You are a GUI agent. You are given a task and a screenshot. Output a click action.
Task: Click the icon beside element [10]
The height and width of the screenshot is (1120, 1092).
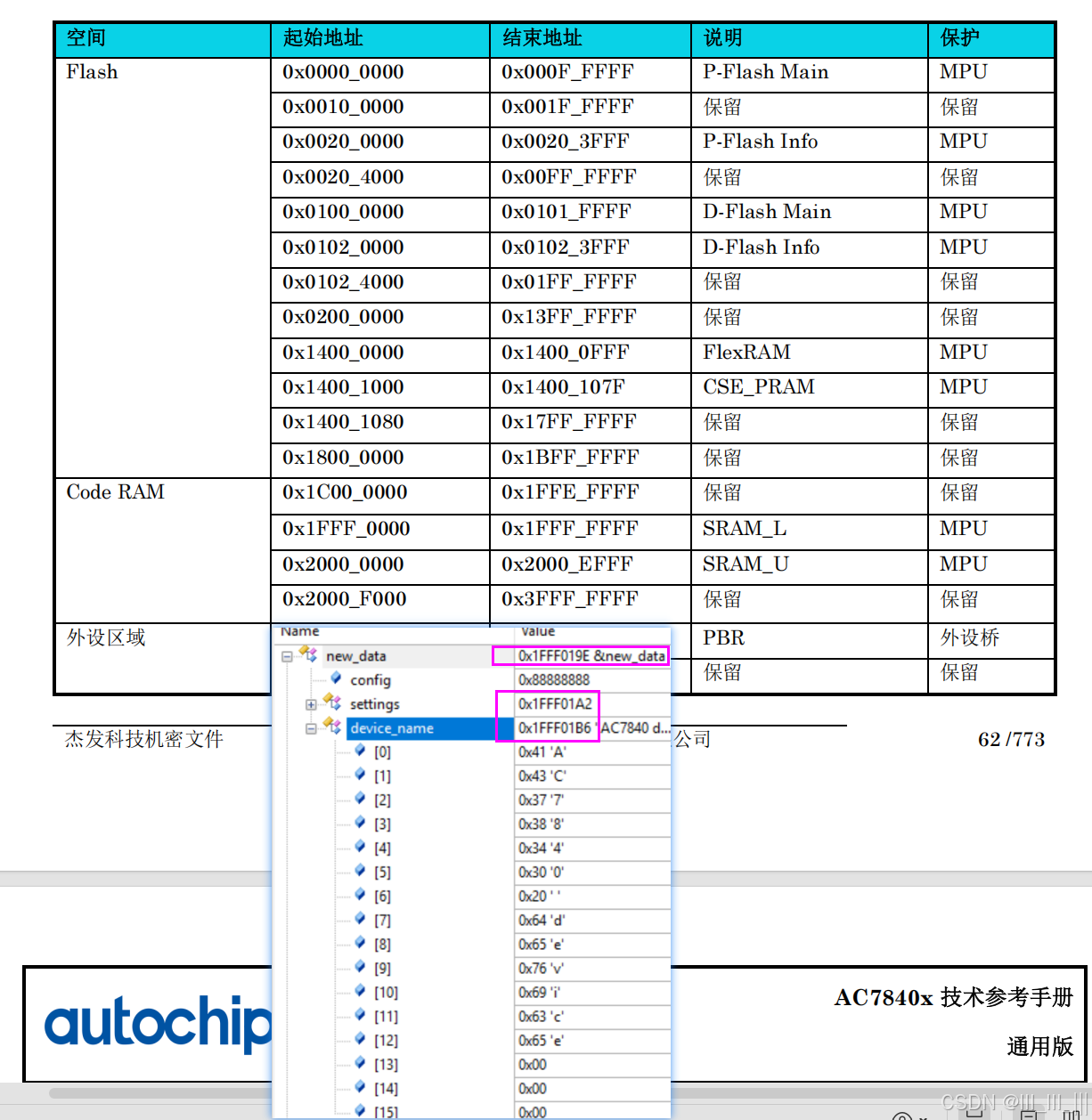(360, 991)
